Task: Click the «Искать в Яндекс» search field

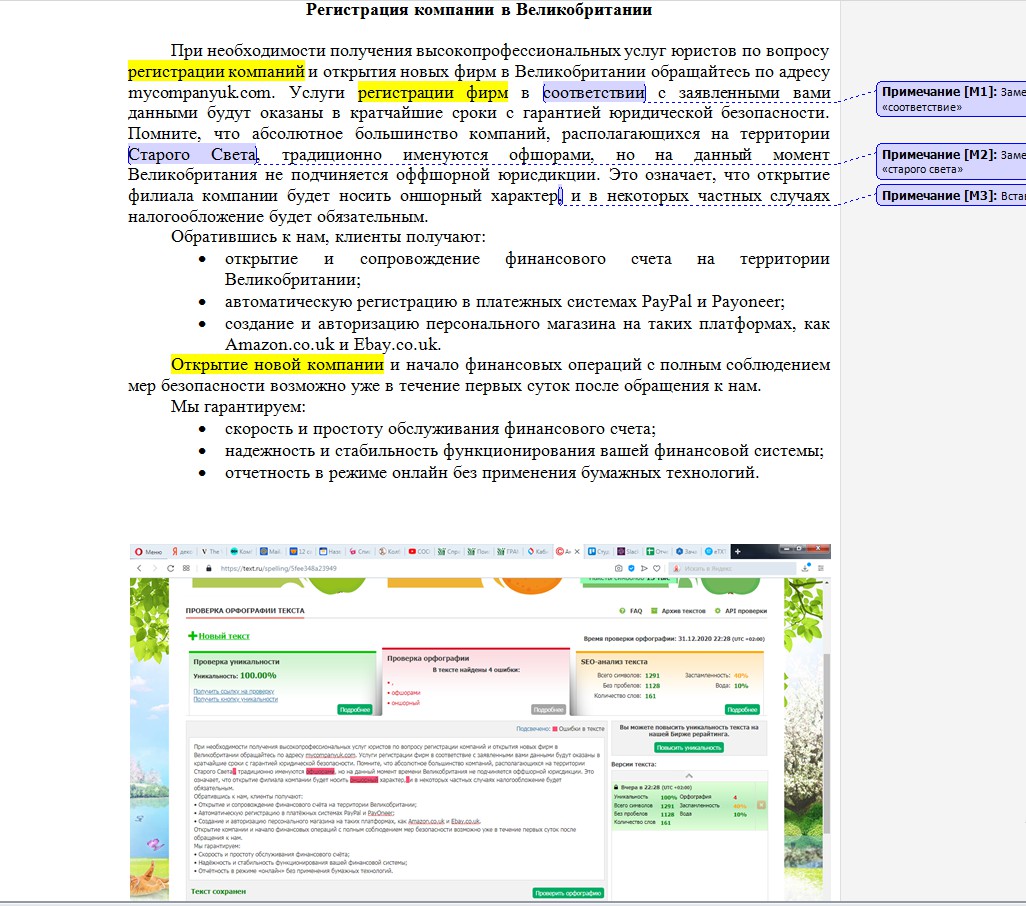Action: click(x=733, y=568)
